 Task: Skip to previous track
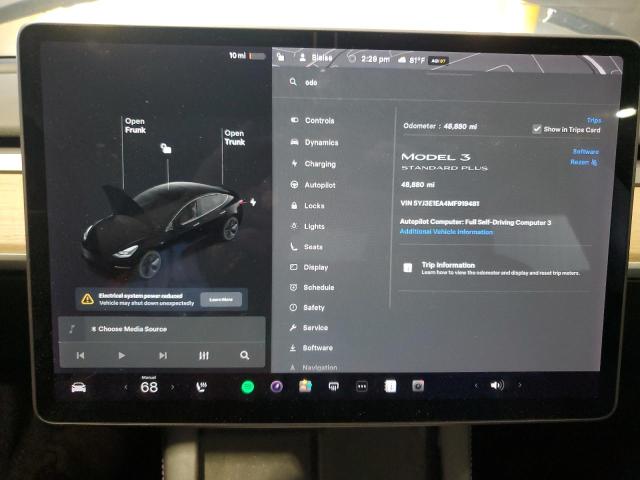[80, 356]
